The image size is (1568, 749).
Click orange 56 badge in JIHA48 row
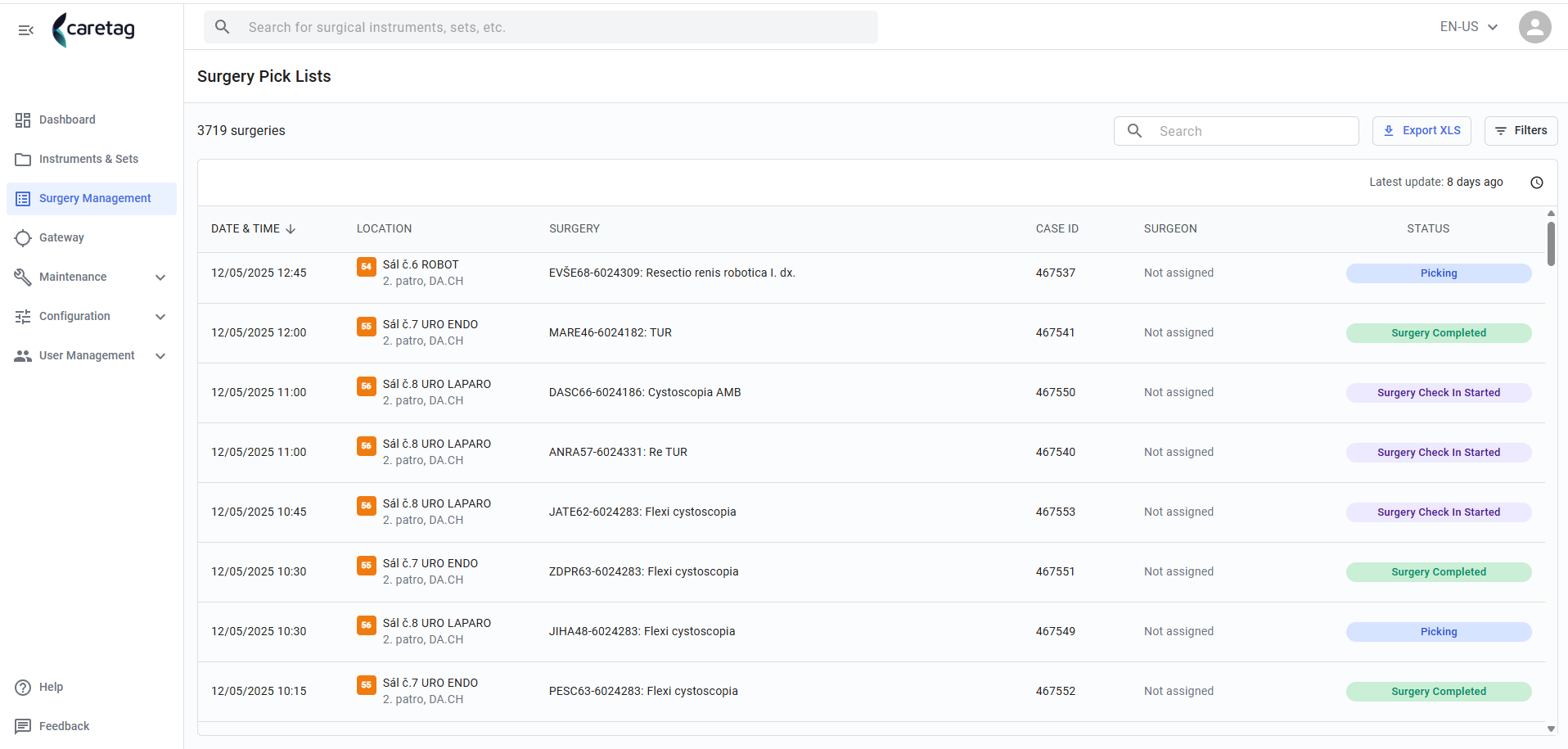coord(367,625)
